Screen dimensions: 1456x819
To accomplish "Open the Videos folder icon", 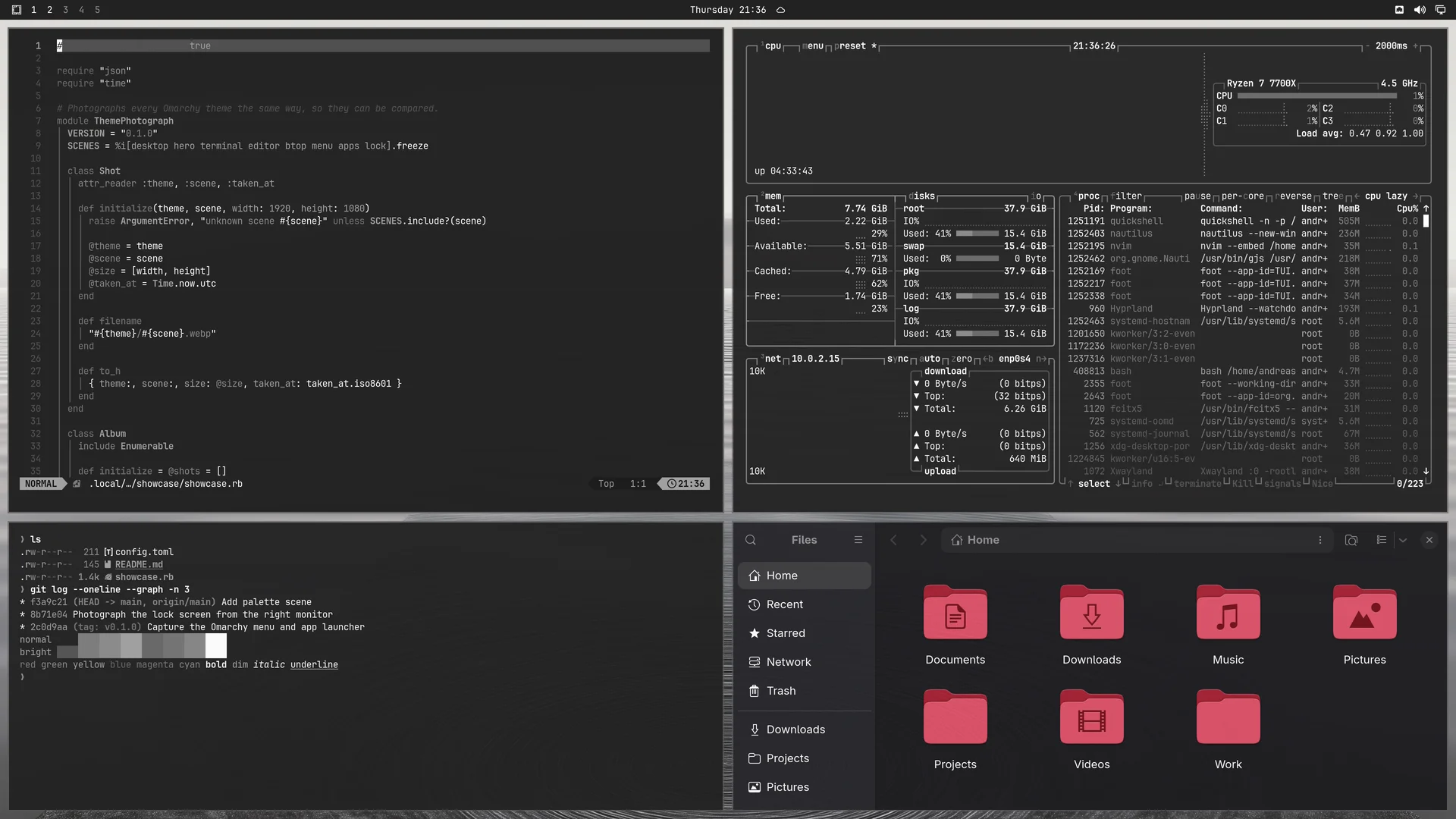I will click(1092, 717).
